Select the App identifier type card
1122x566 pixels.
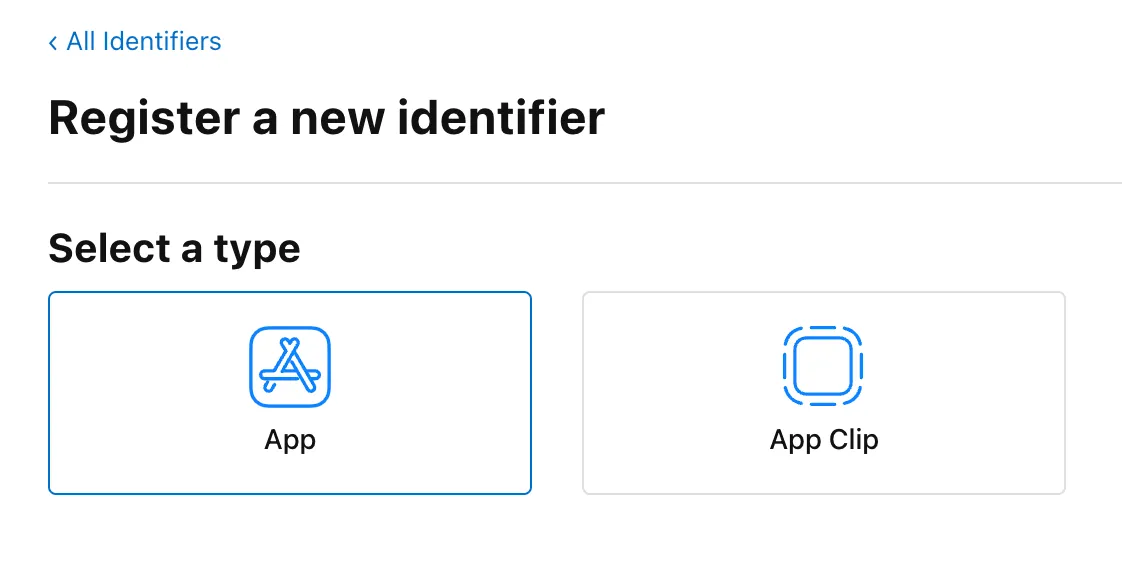[x=290, y=393]
